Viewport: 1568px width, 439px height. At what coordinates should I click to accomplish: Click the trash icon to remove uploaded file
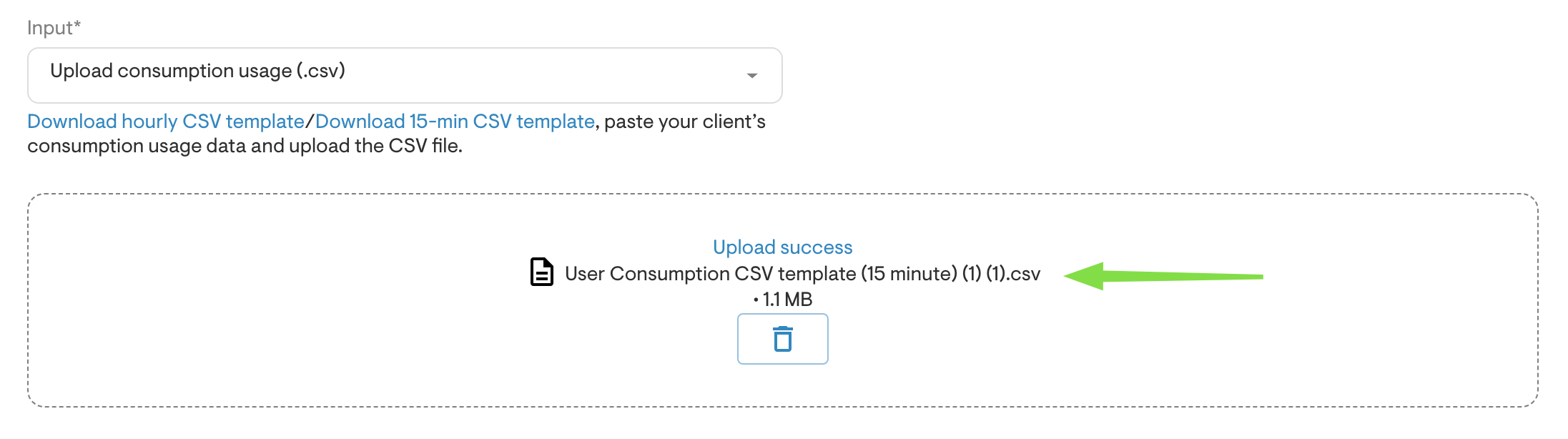click(x=783, y=340)
